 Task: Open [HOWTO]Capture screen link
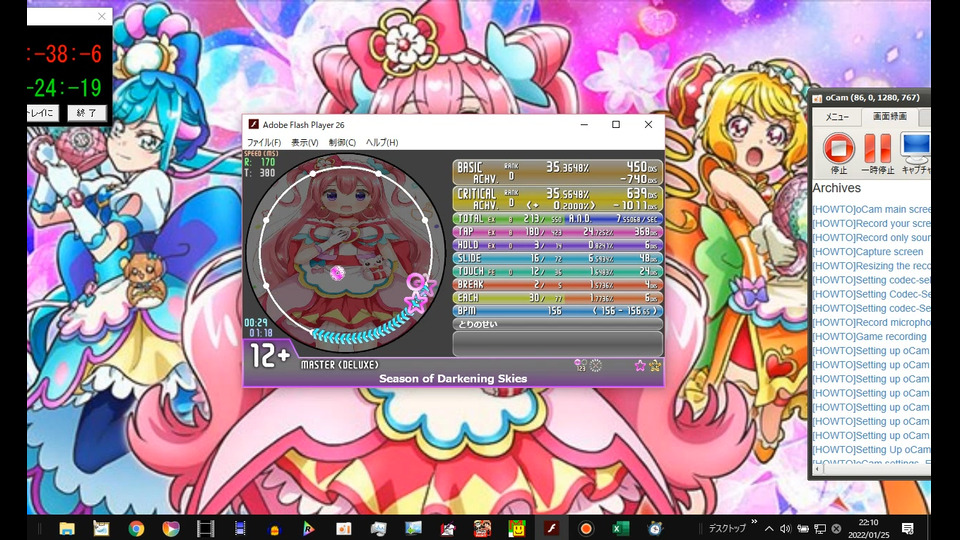click(x=868, y=252)
